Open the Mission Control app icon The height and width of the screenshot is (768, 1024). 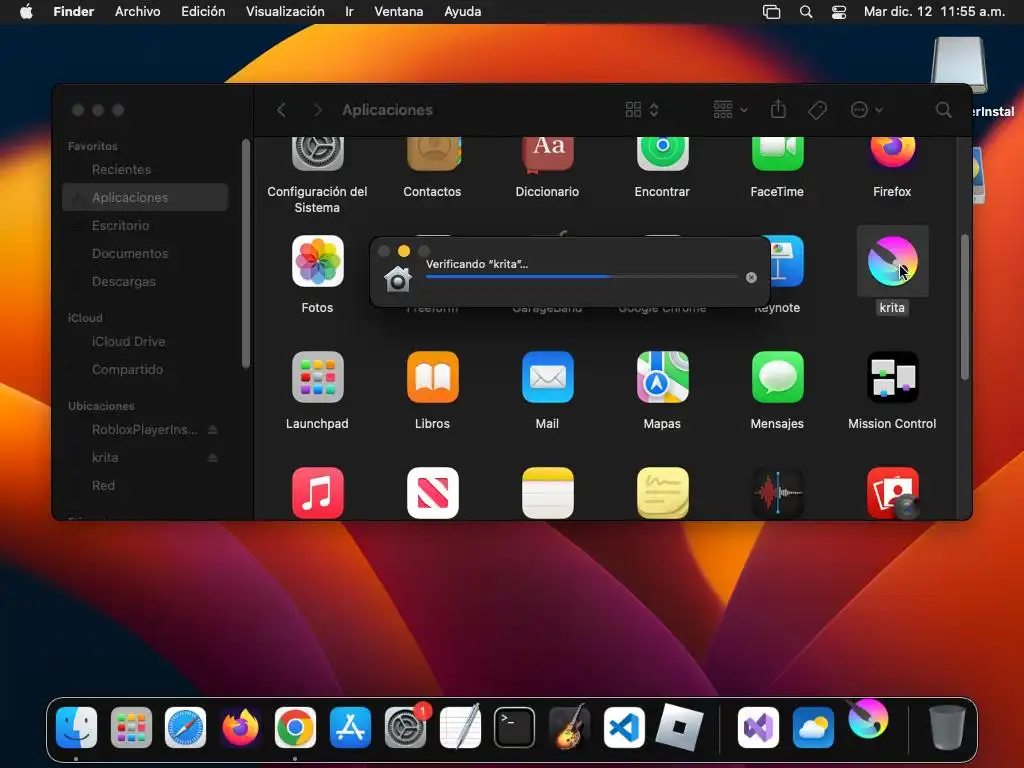[892, 377]
